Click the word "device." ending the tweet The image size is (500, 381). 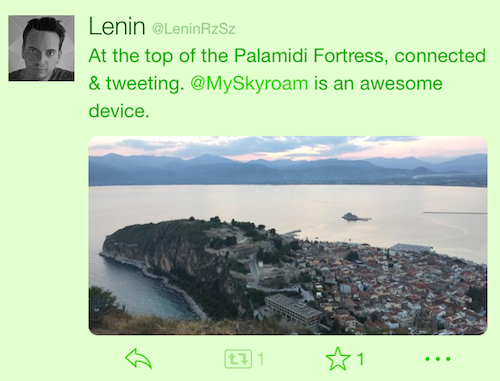119,110
